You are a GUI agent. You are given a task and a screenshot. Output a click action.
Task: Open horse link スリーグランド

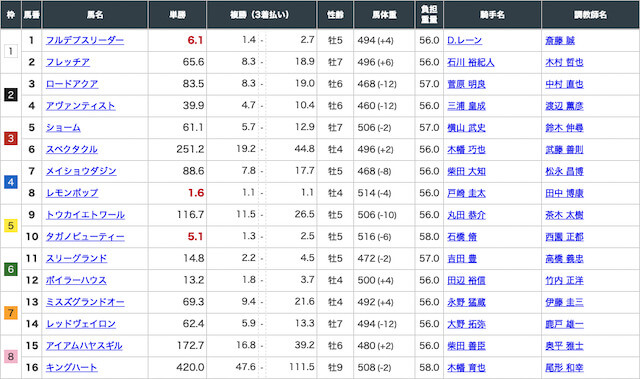point(76,259)
